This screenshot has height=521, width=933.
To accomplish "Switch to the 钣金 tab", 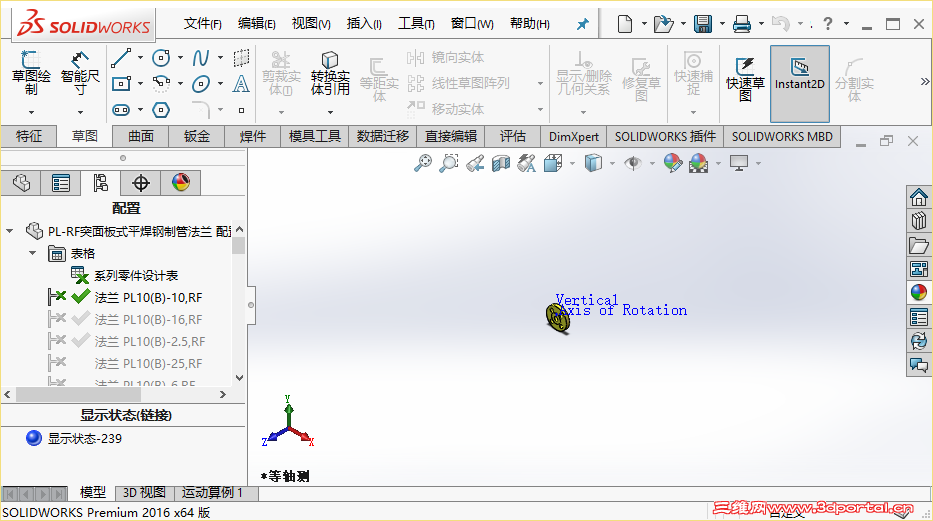I will tap(196, 136).
